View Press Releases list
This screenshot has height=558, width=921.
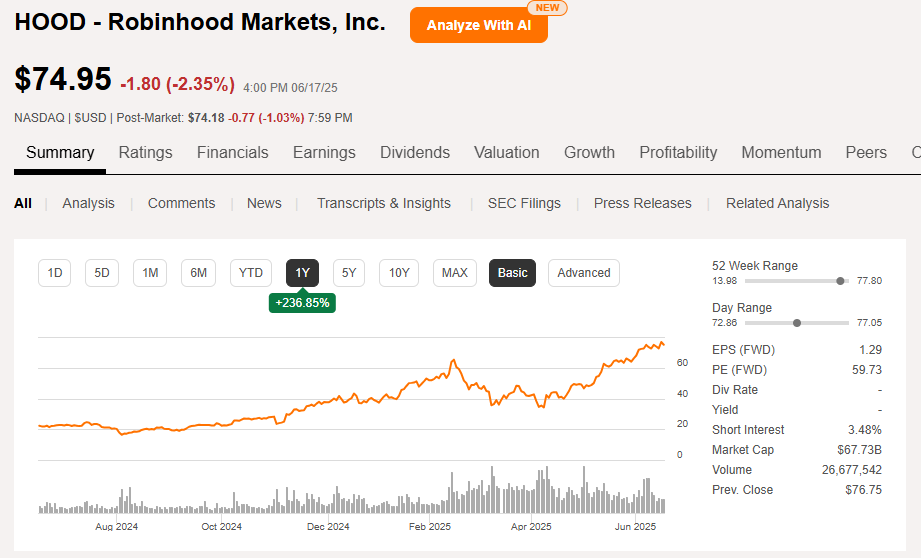point(642,203)
